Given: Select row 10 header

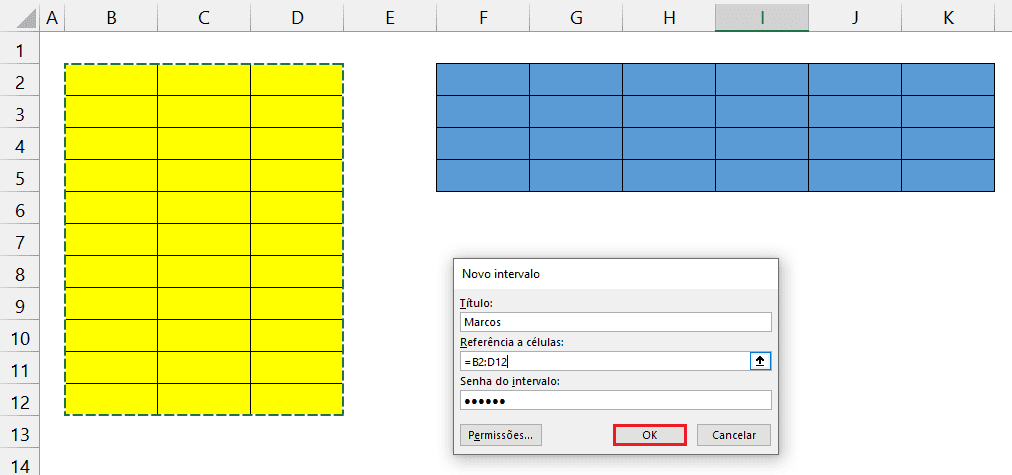Looking at the screenshot, I should pyautogui.click(x=20, y=338).
